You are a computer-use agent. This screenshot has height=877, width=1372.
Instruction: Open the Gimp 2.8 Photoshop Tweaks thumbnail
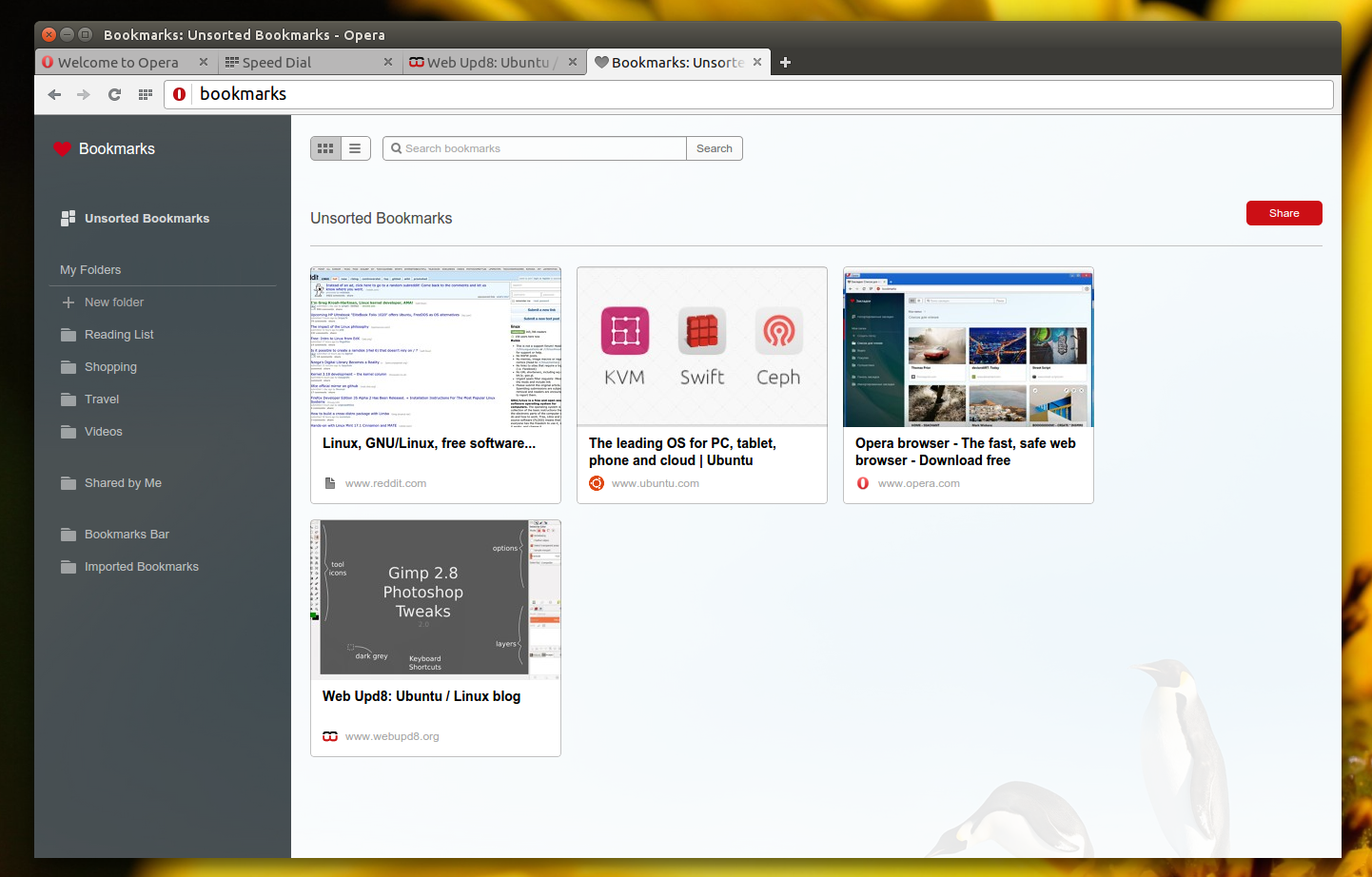[x=436, y=598]
